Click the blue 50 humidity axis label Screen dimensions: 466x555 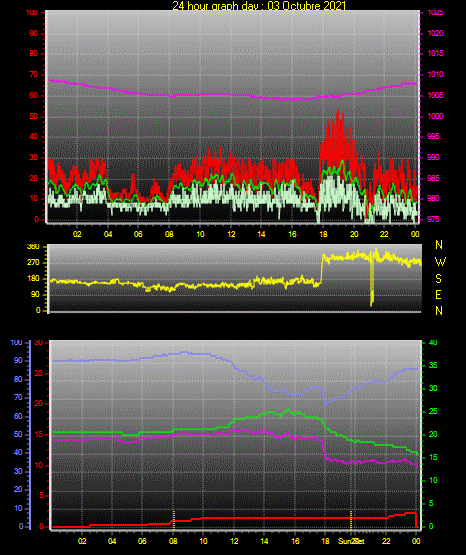(x=18, y=434)
